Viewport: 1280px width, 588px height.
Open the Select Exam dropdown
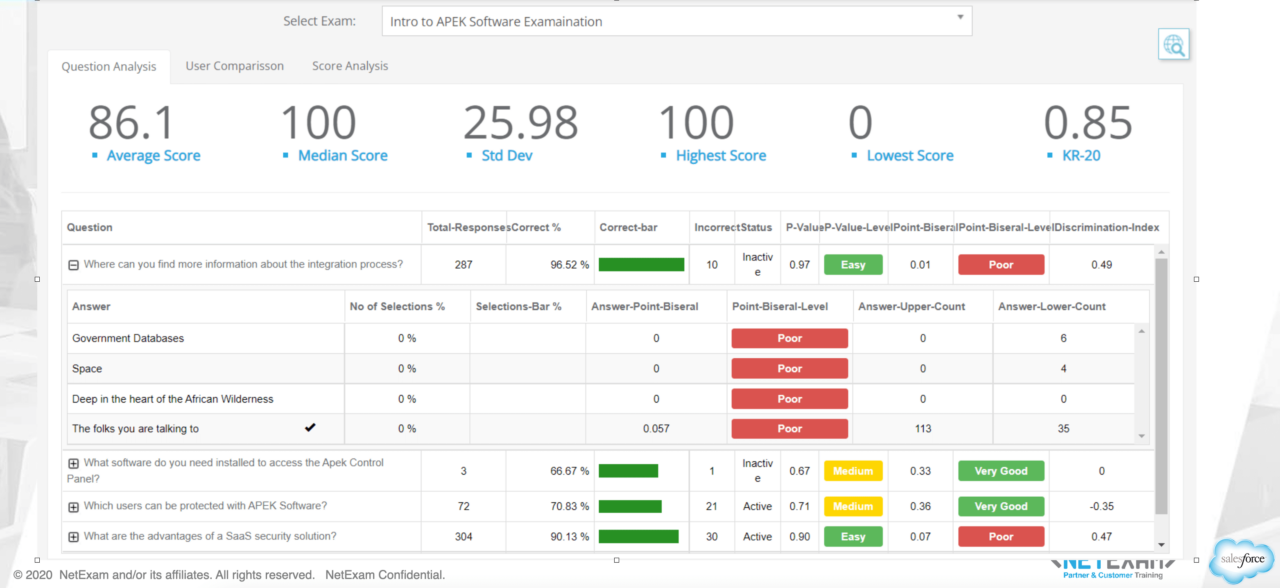(x=676, y=21)
